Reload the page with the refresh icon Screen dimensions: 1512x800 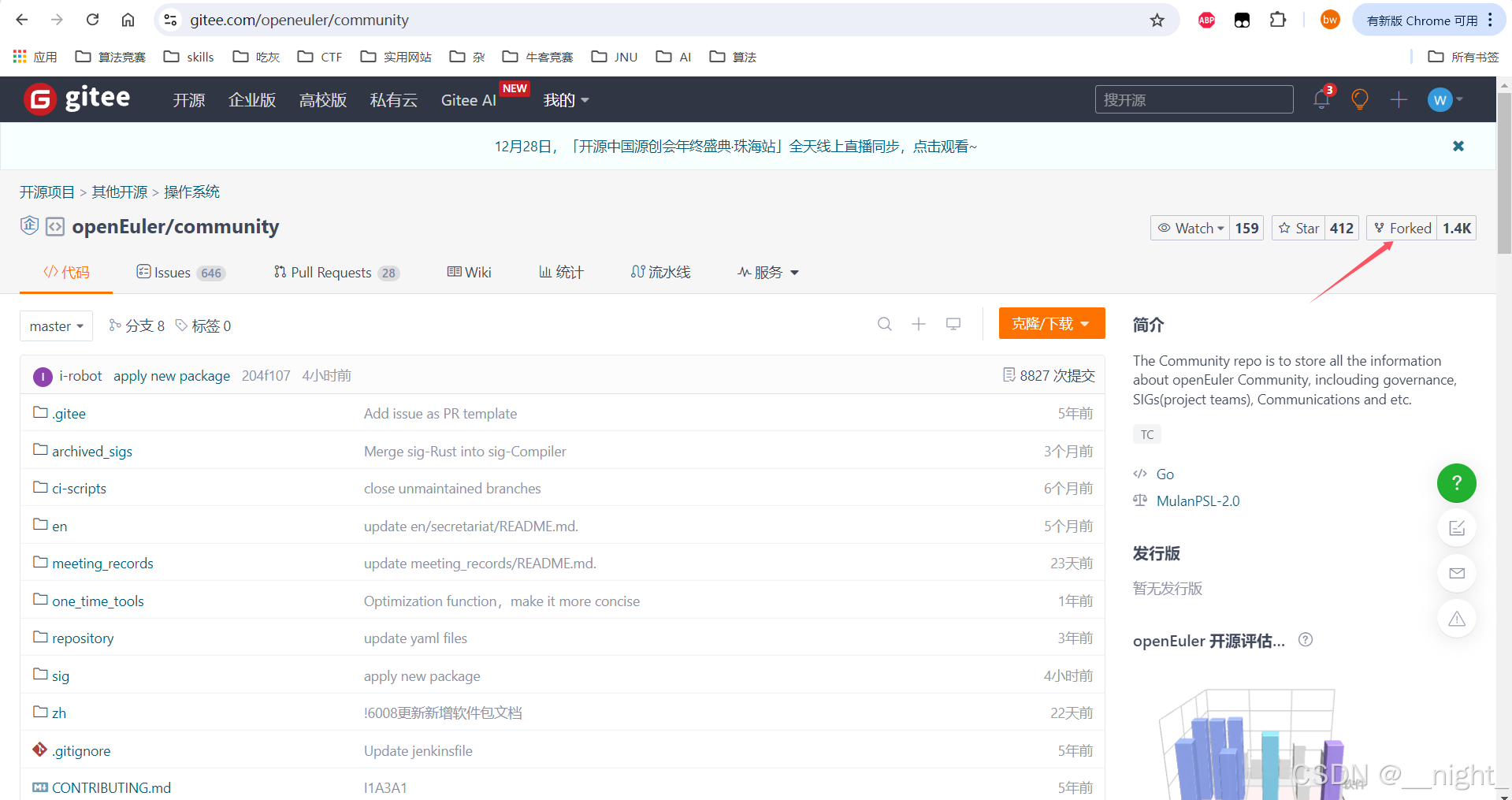[x=92, y=20]
